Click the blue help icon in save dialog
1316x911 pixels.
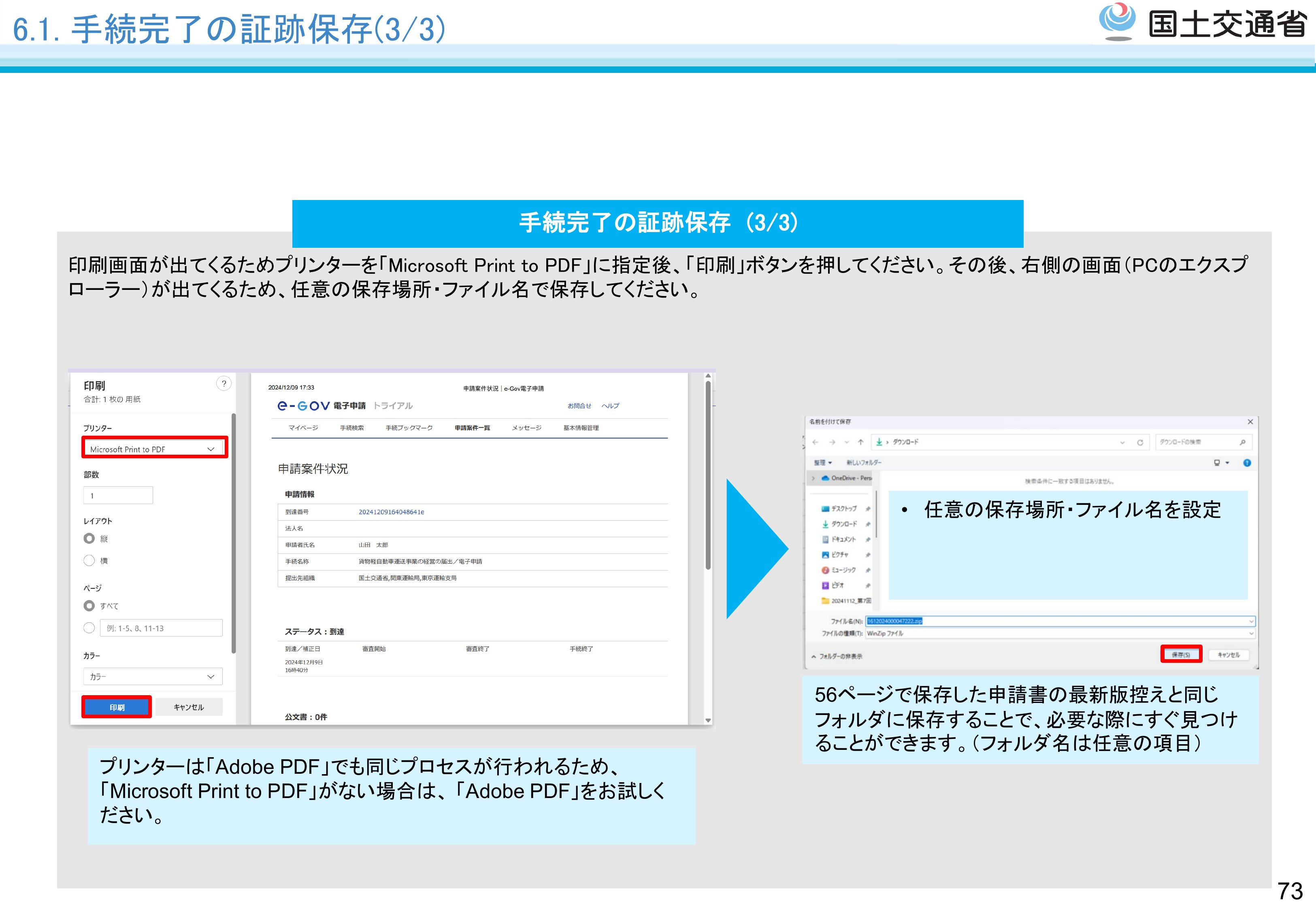1247,463
